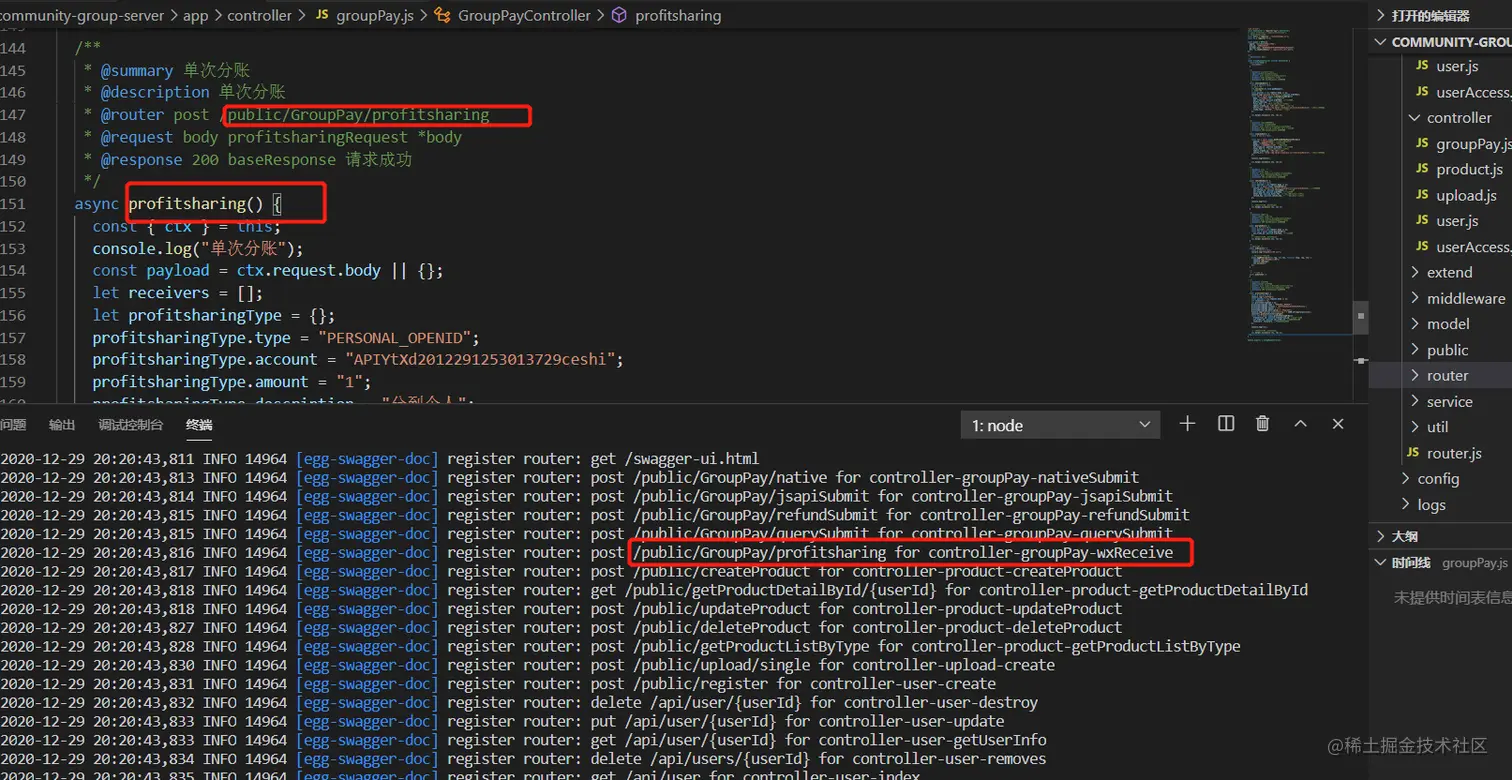Expand the extend folder
This screenshot has width=1512, height=780.
click(x=1415, y=272)
